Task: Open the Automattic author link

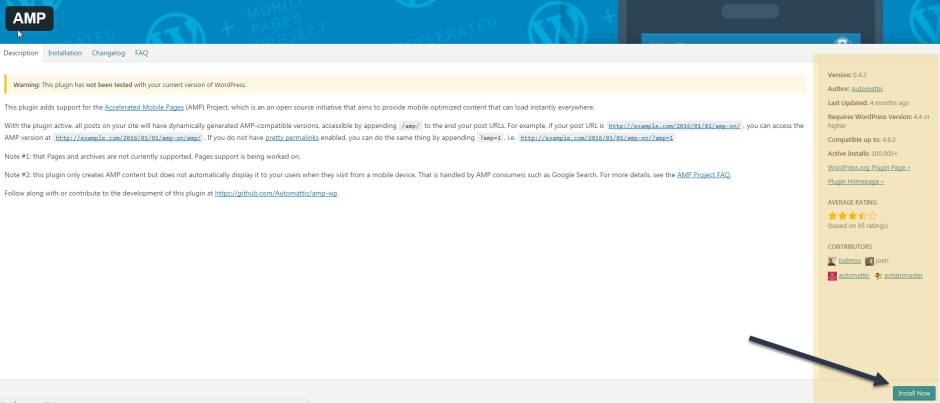Action: tap(867, 89)
